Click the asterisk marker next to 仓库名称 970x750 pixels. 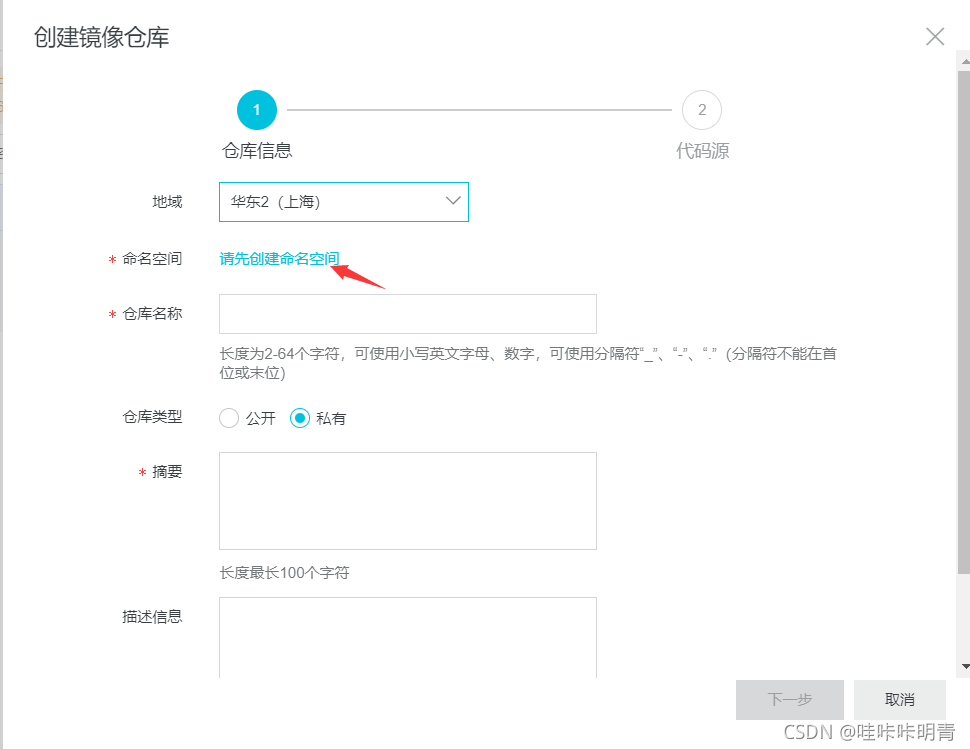pos(110,313)
